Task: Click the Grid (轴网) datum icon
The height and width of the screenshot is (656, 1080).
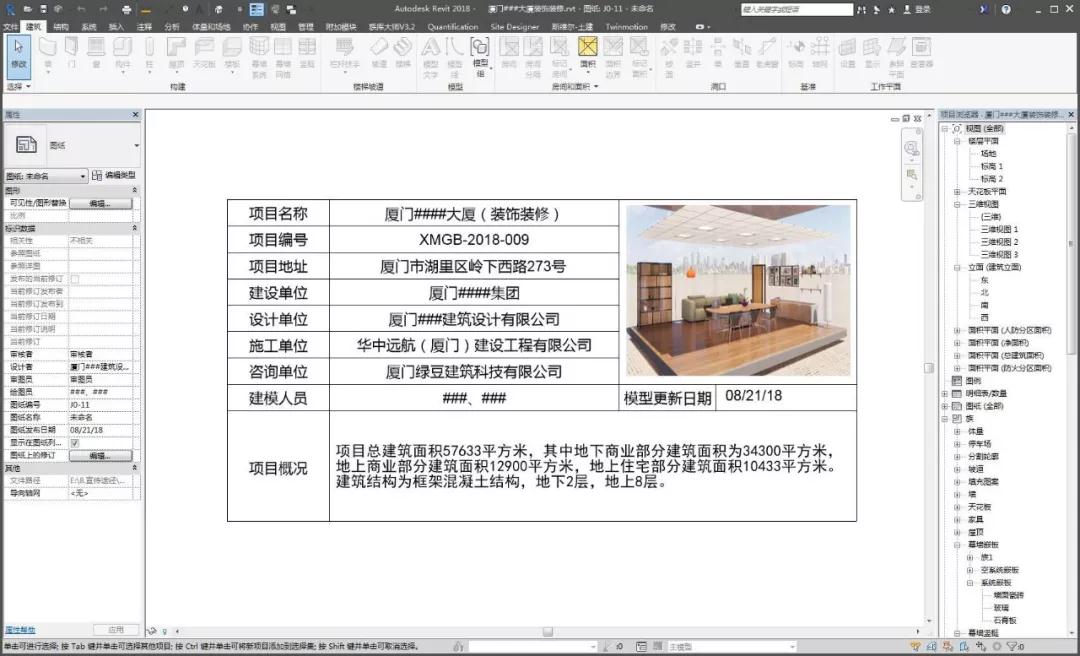Action: (x=820, y=48)
